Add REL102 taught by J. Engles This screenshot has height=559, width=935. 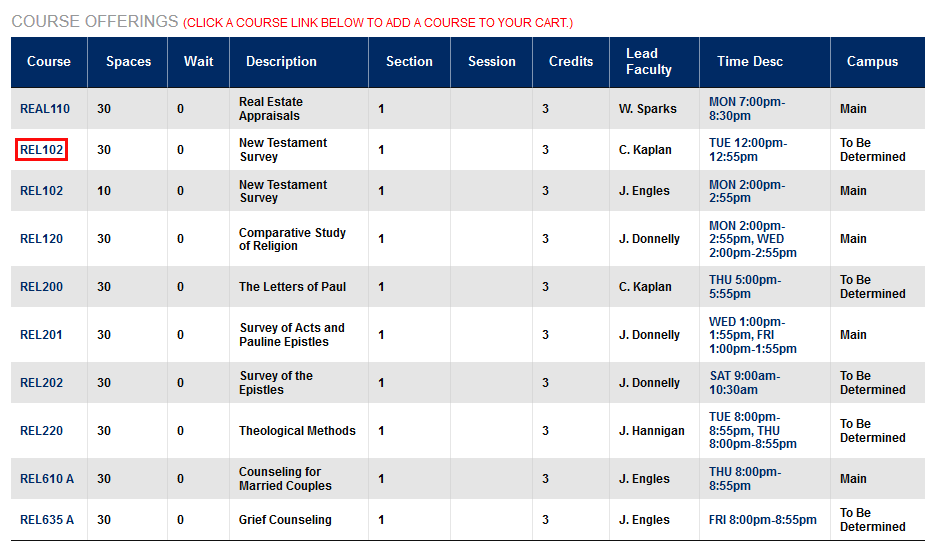(x=41, y=191)
